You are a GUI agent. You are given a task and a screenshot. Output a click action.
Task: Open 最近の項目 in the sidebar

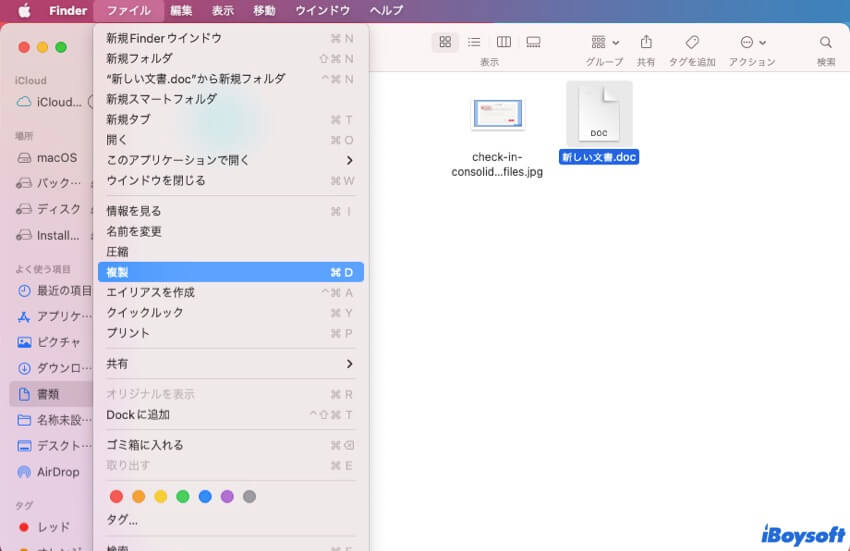(x=51, y=291)
